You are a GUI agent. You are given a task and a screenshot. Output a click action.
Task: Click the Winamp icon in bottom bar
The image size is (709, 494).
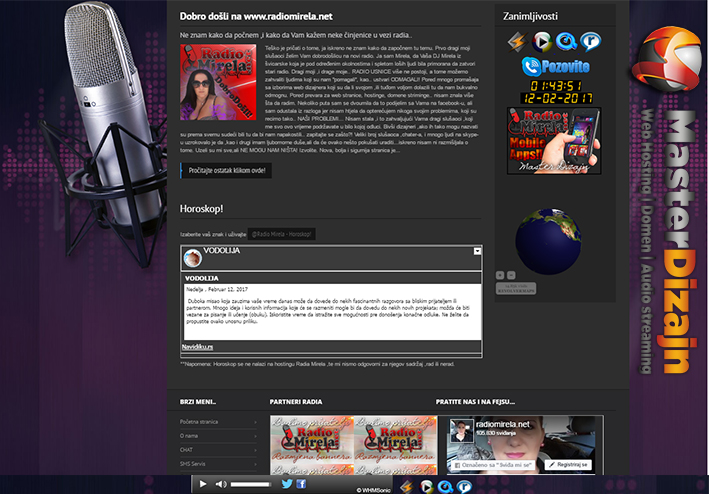(x=406, y=486)
